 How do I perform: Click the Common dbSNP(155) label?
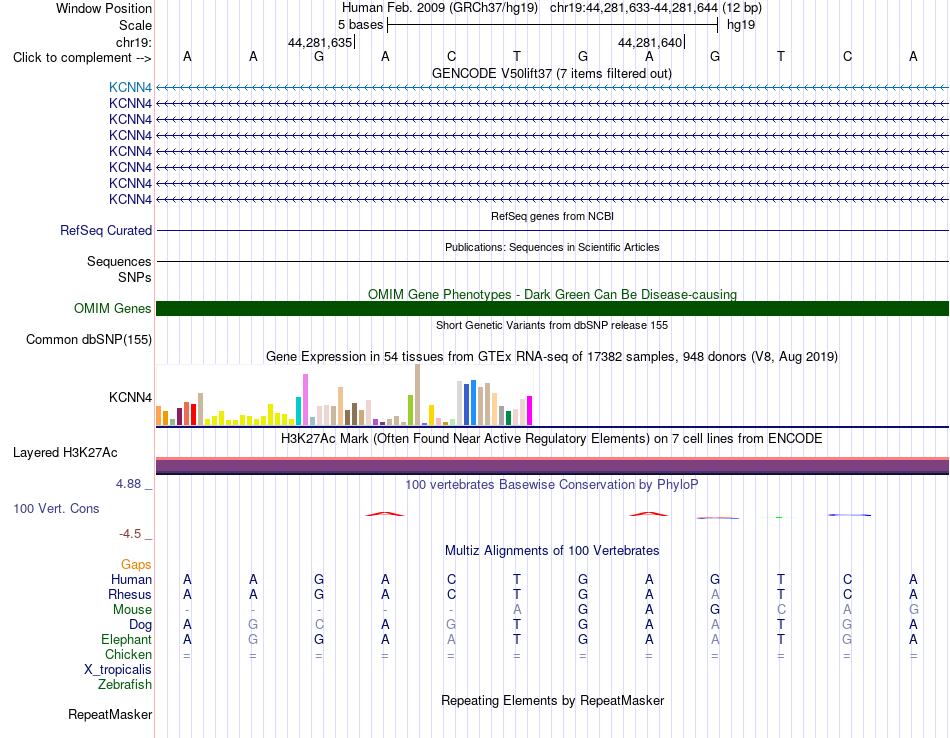[x=88, y=339]
